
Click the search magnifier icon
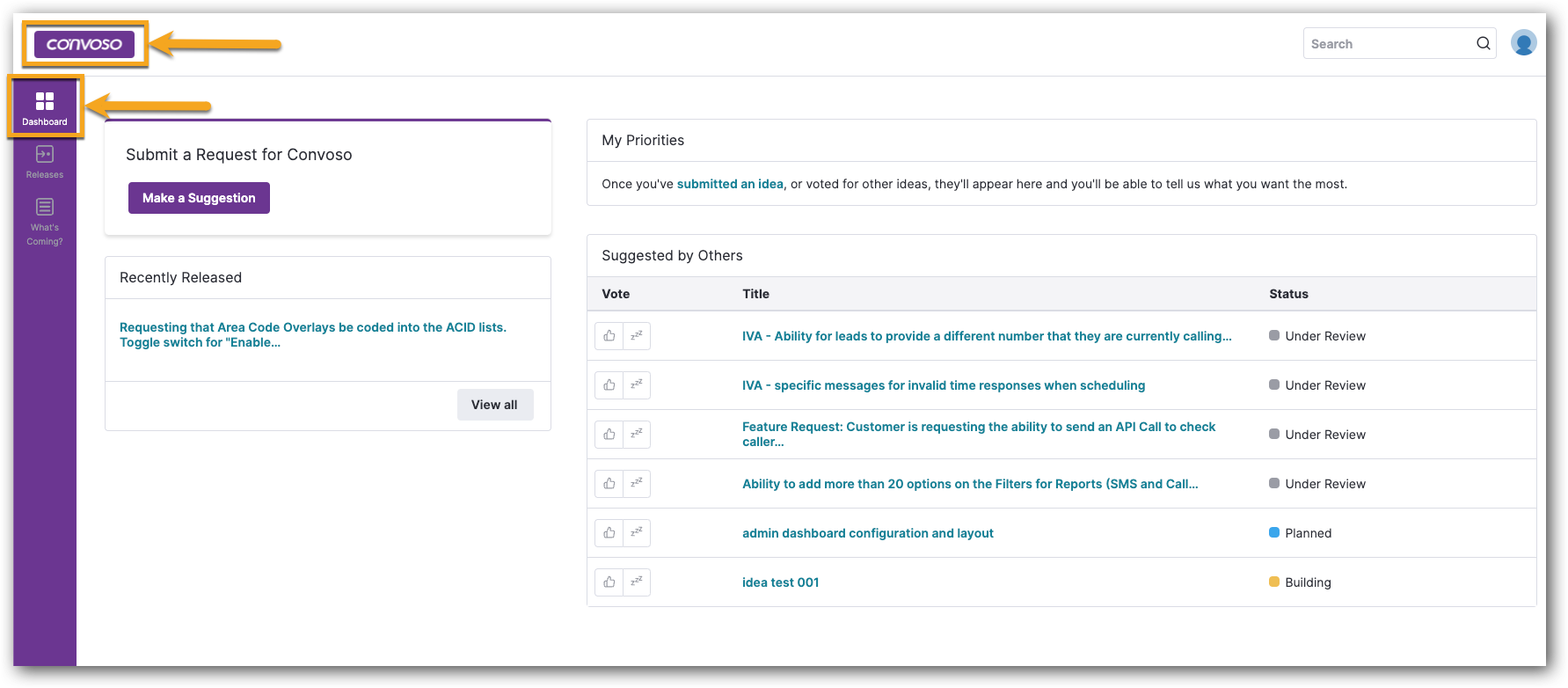pyautogui.click(x=1483, y=44)
